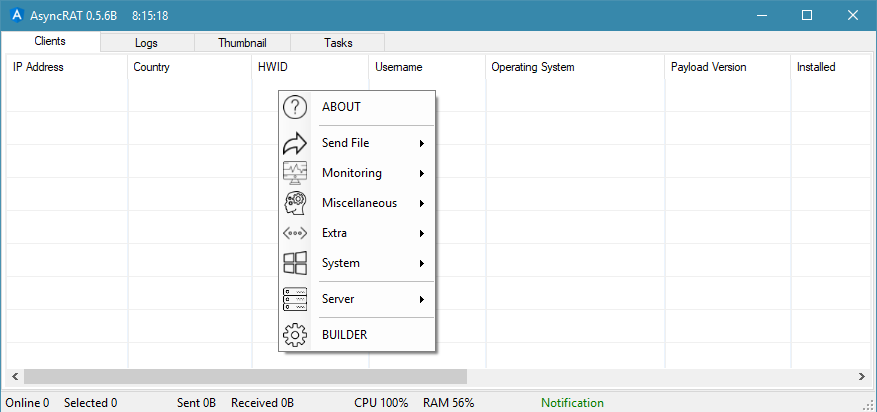Screen dimensions: 877x412
Task: Click the CPU 100% status text
Action: [x=381, y=402]
